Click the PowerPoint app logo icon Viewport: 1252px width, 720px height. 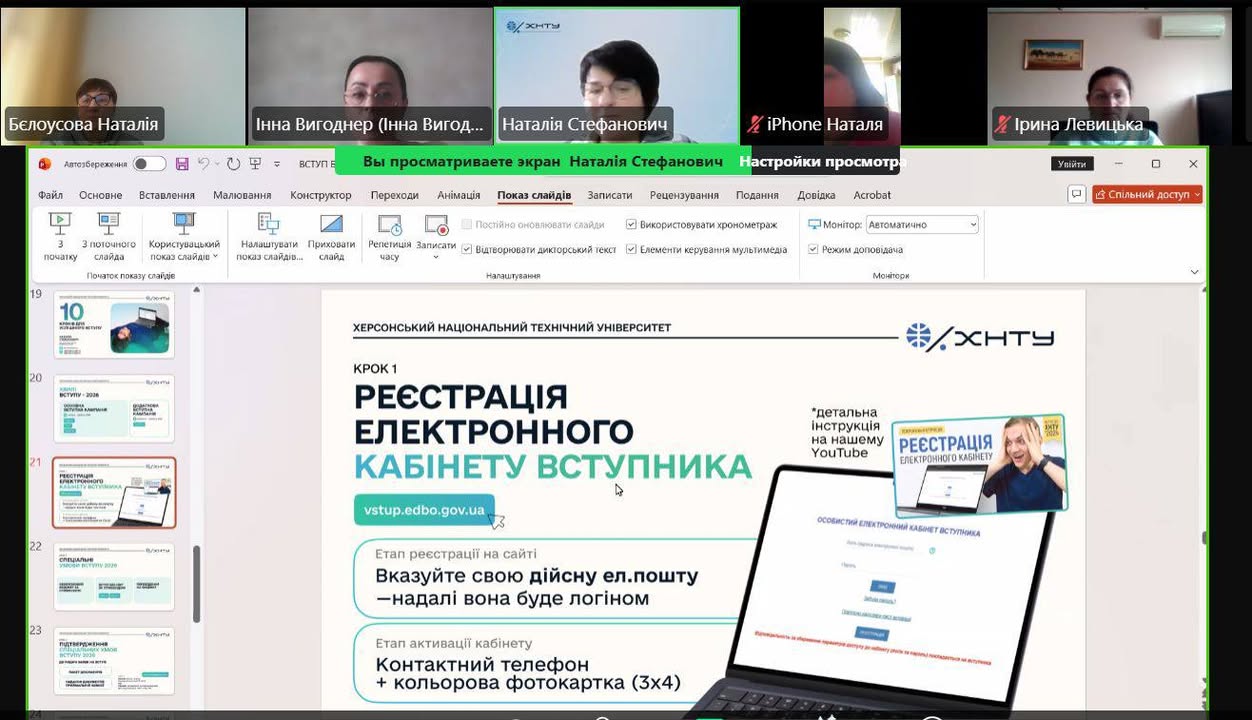point(44,164)
